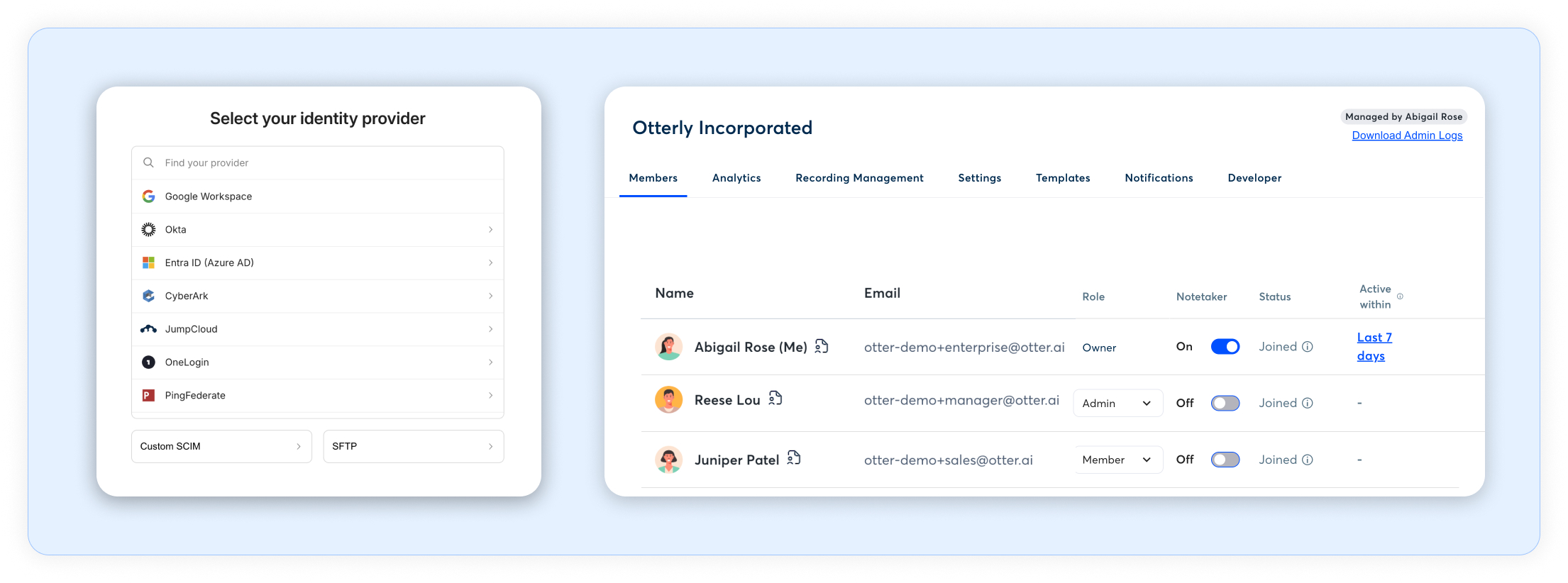Choose the Custom SCIM button
This screenshot has width=1568, height=583.
221,446
